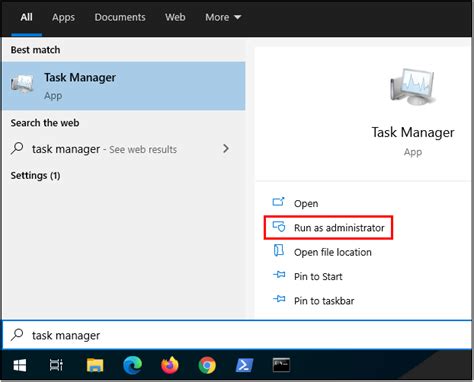Click the Task Manager icon in Best match

[22, 84]
